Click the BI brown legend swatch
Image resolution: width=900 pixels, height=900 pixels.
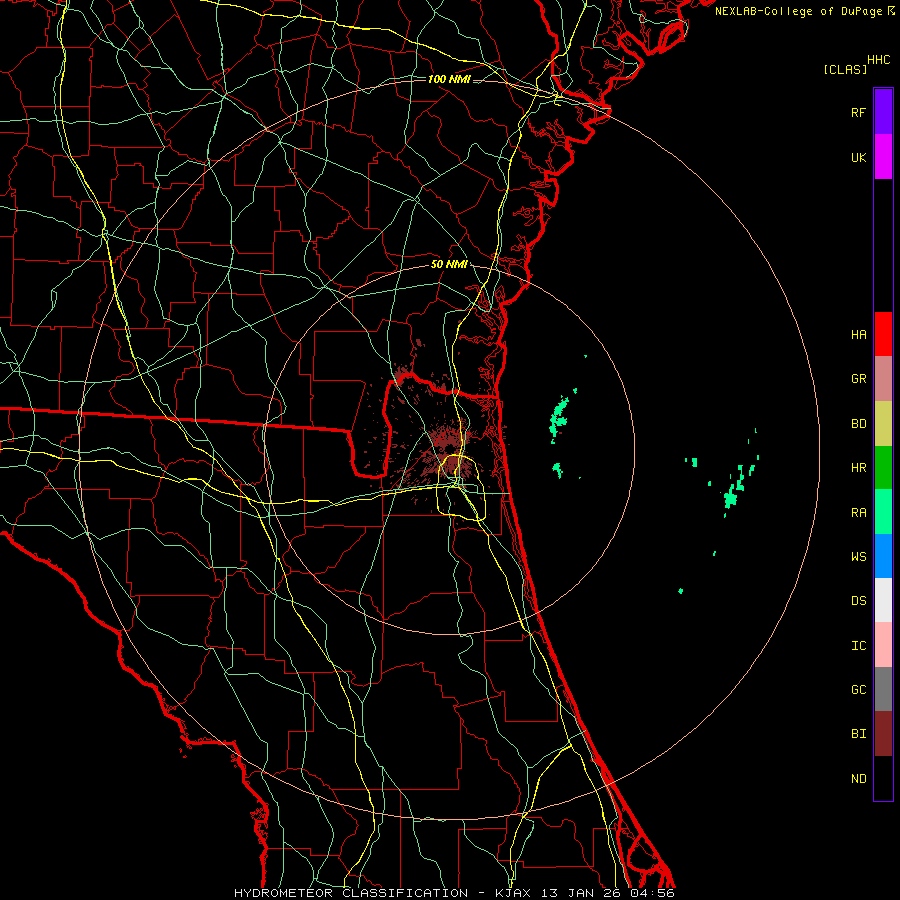(883, 734)
